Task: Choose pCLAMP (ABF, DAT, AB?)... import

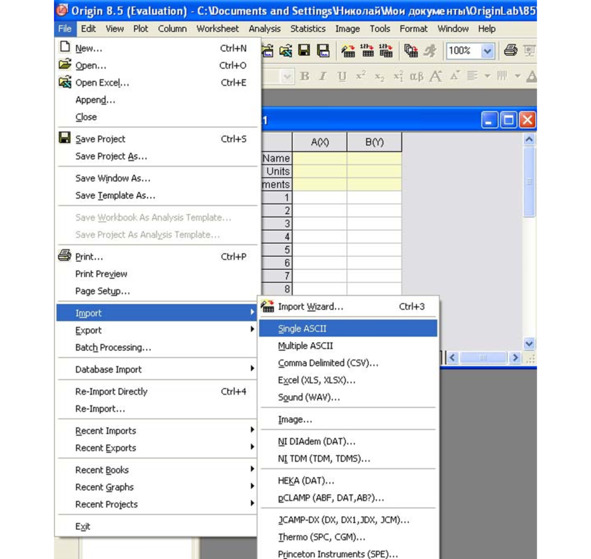Action: point(348,498)
